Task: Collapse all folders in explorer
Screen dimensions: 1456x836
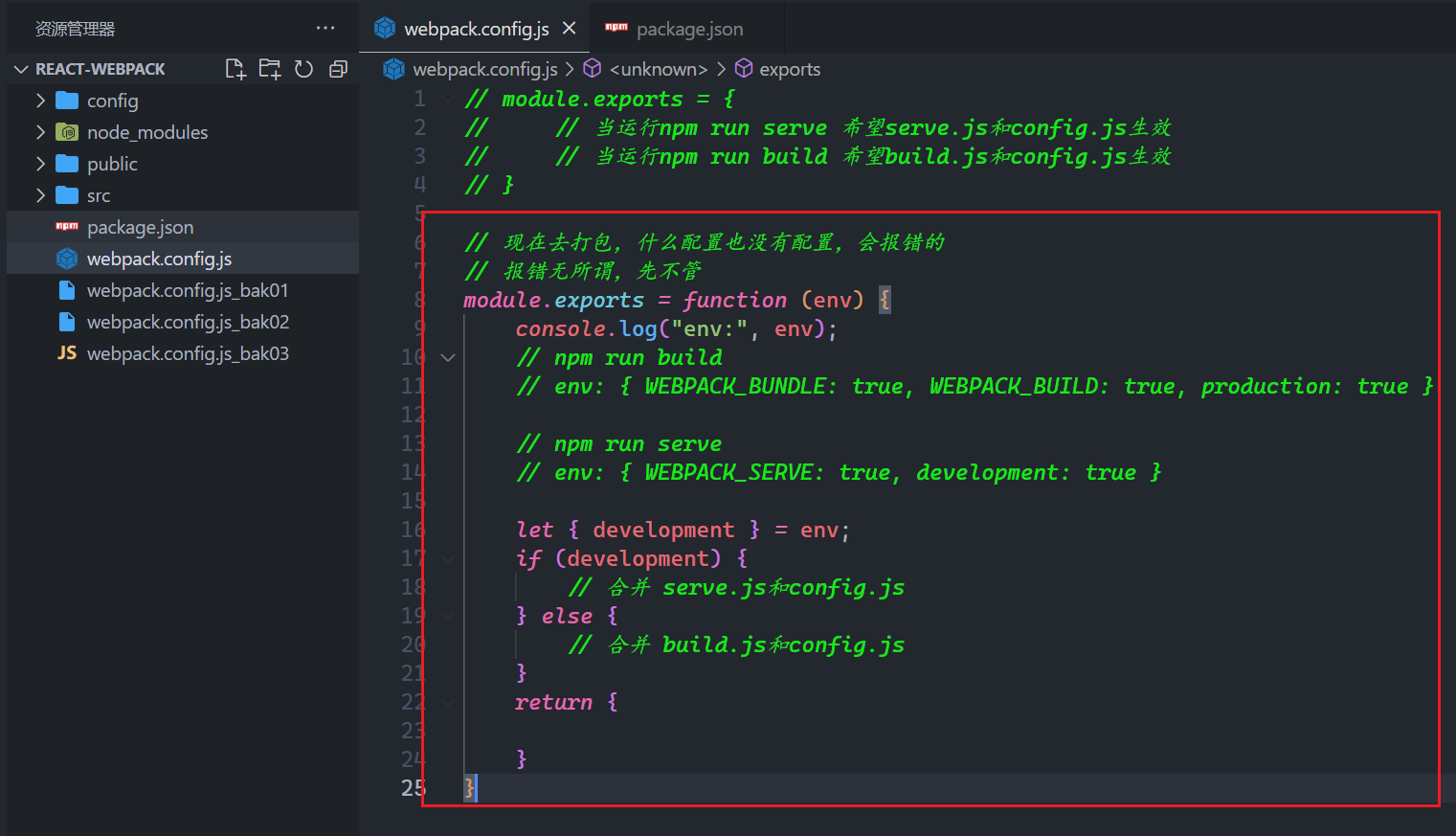Action: point(338,69)
